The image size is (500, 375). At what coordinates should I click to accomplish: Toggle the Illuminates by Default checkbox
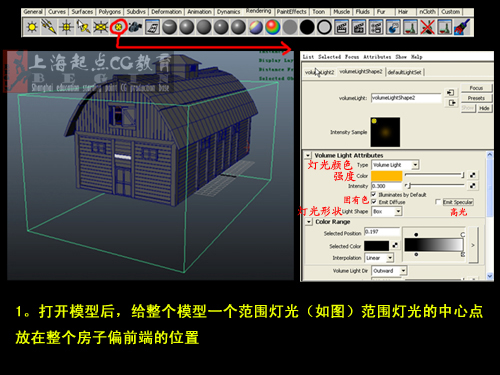374,194
